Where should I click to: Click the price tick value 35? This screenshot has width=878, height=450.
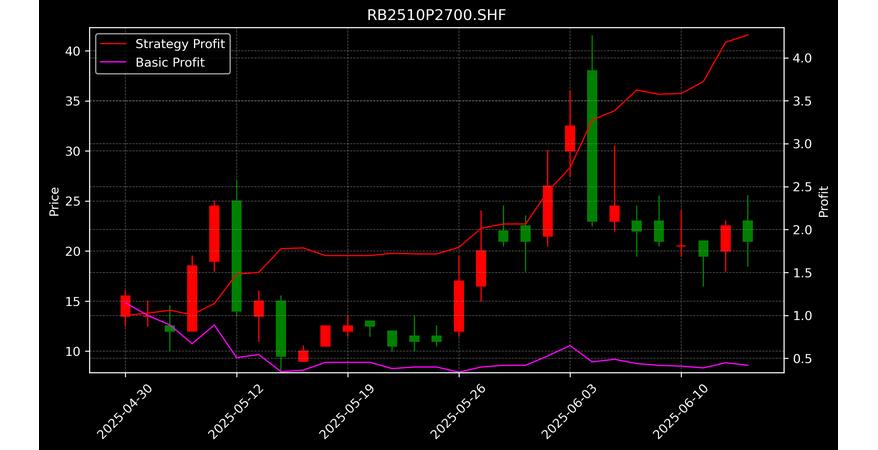75,101
